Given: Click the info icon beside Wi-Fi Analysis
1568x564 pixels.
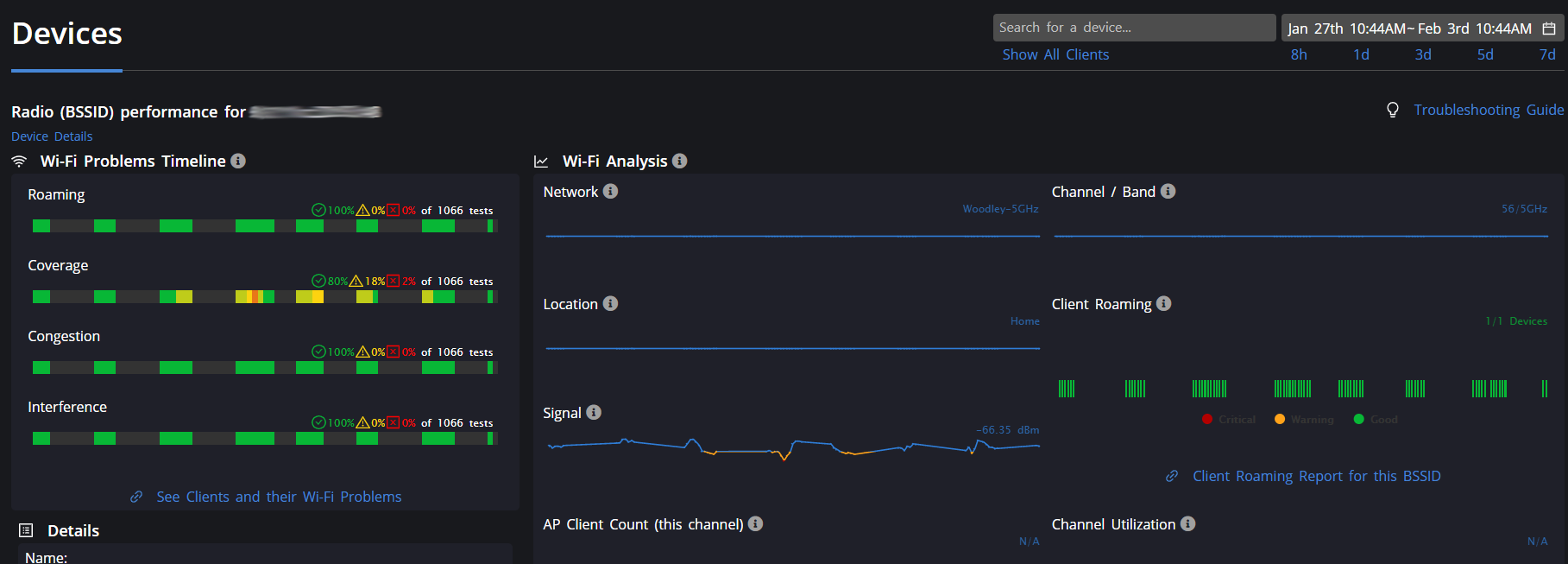Looking at the screenshot, I should point(679,161).
